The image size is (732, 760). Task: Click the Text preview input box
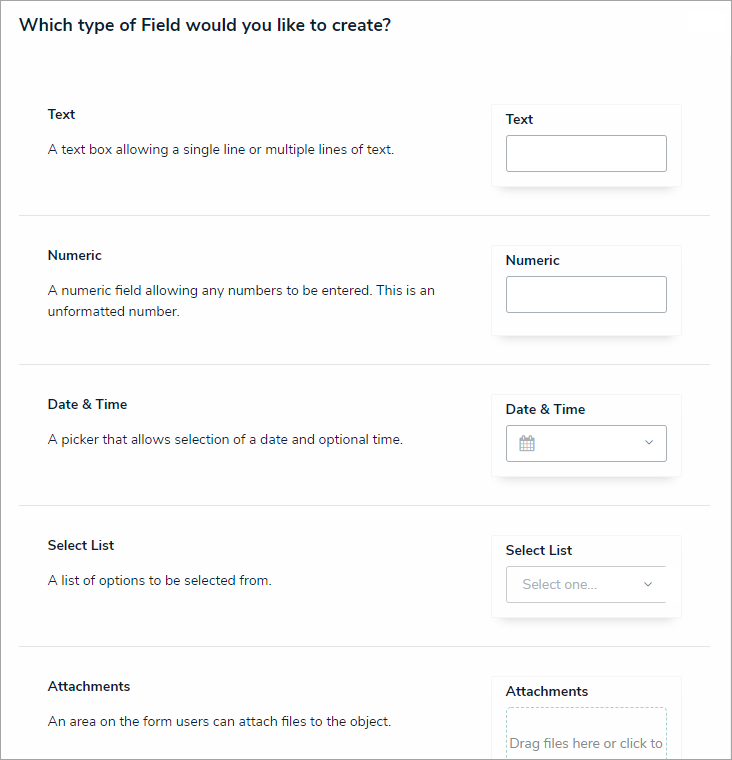(586, 154)
